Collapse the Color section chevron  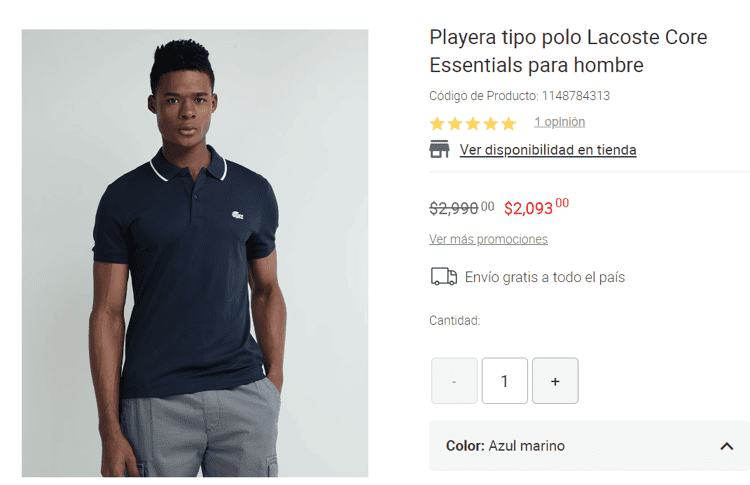727,446
